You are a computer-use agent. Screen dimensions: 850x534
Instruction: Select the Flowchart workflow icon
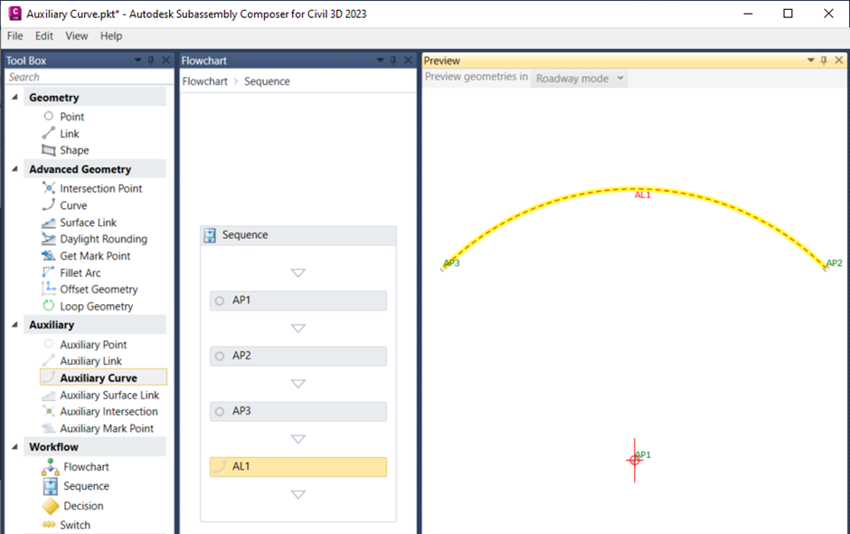tap(50, 467)
